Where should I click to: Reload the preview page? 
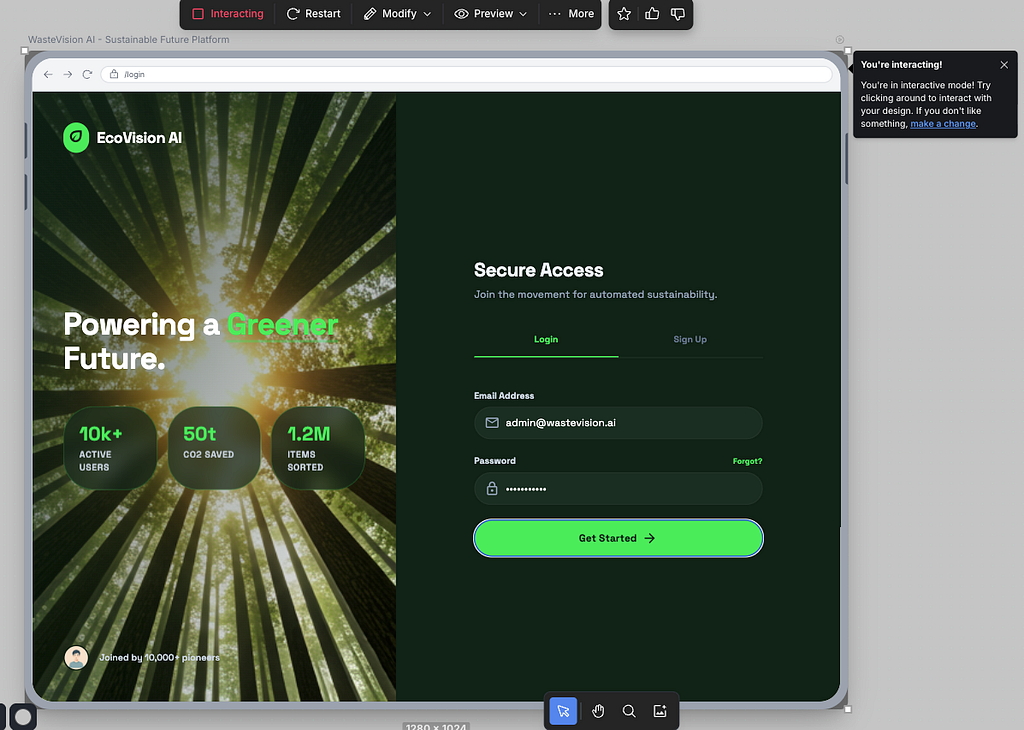click(x=87, y=74)
